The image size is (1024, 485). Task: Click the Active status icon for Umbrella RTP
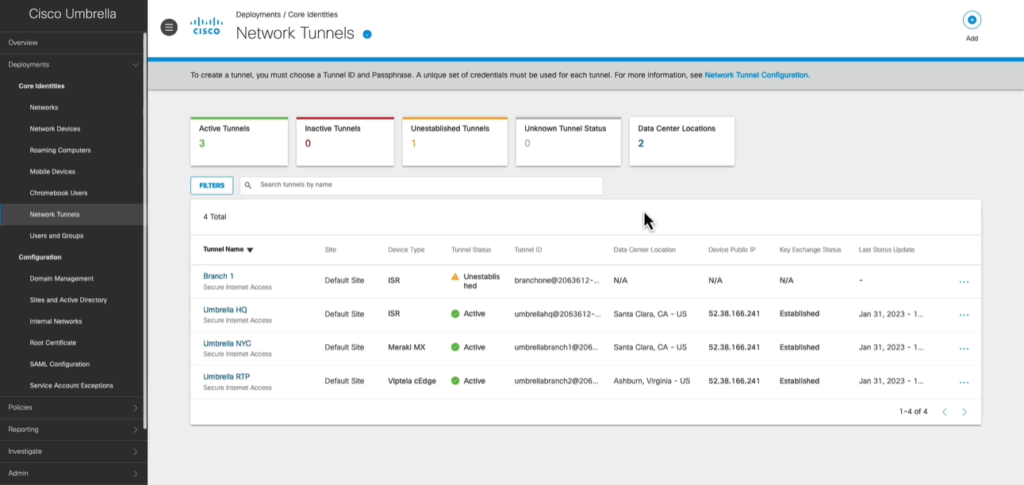455,381
